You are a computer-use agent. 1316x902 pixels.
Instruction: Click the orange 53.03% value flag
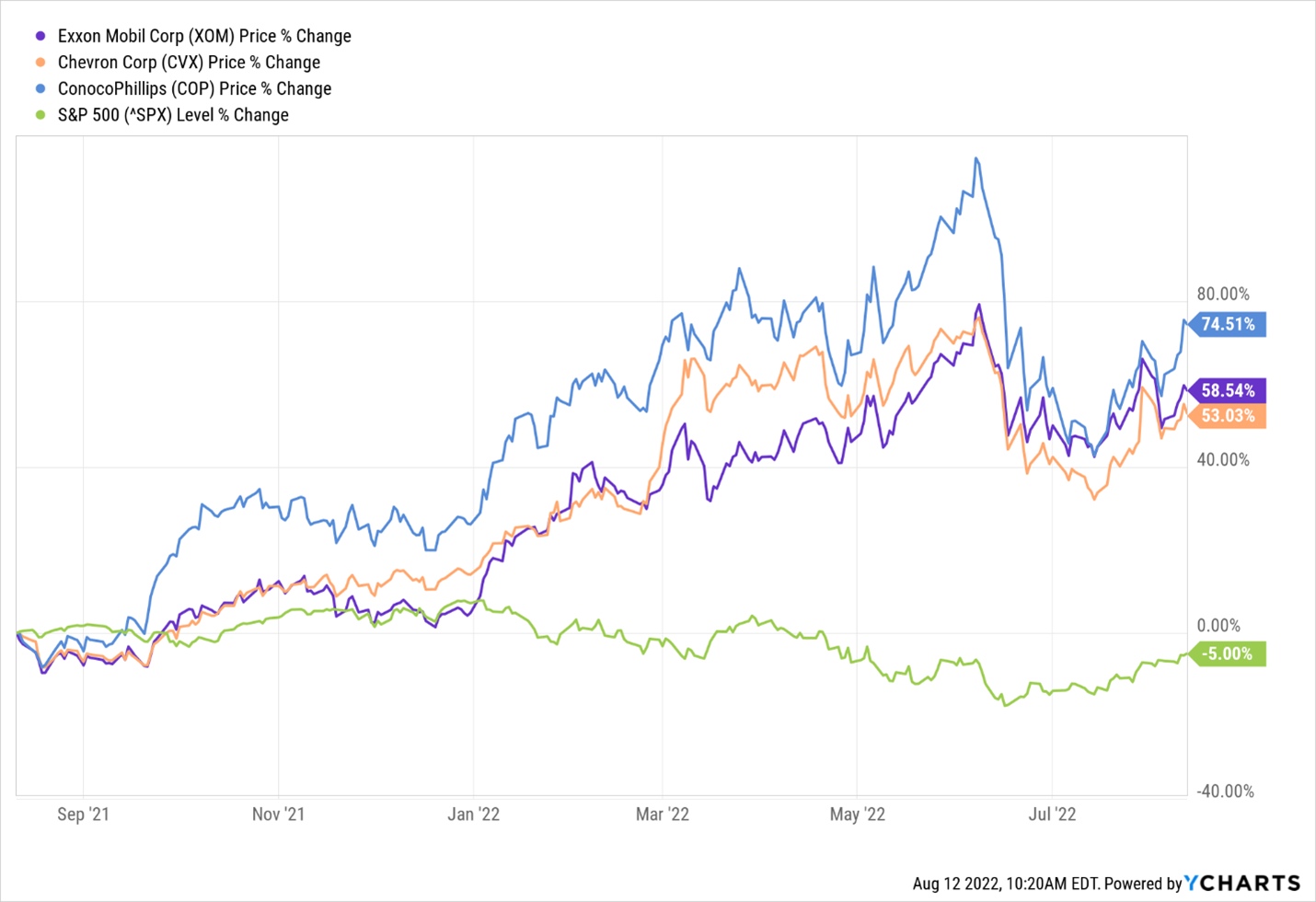[1228, 416]
